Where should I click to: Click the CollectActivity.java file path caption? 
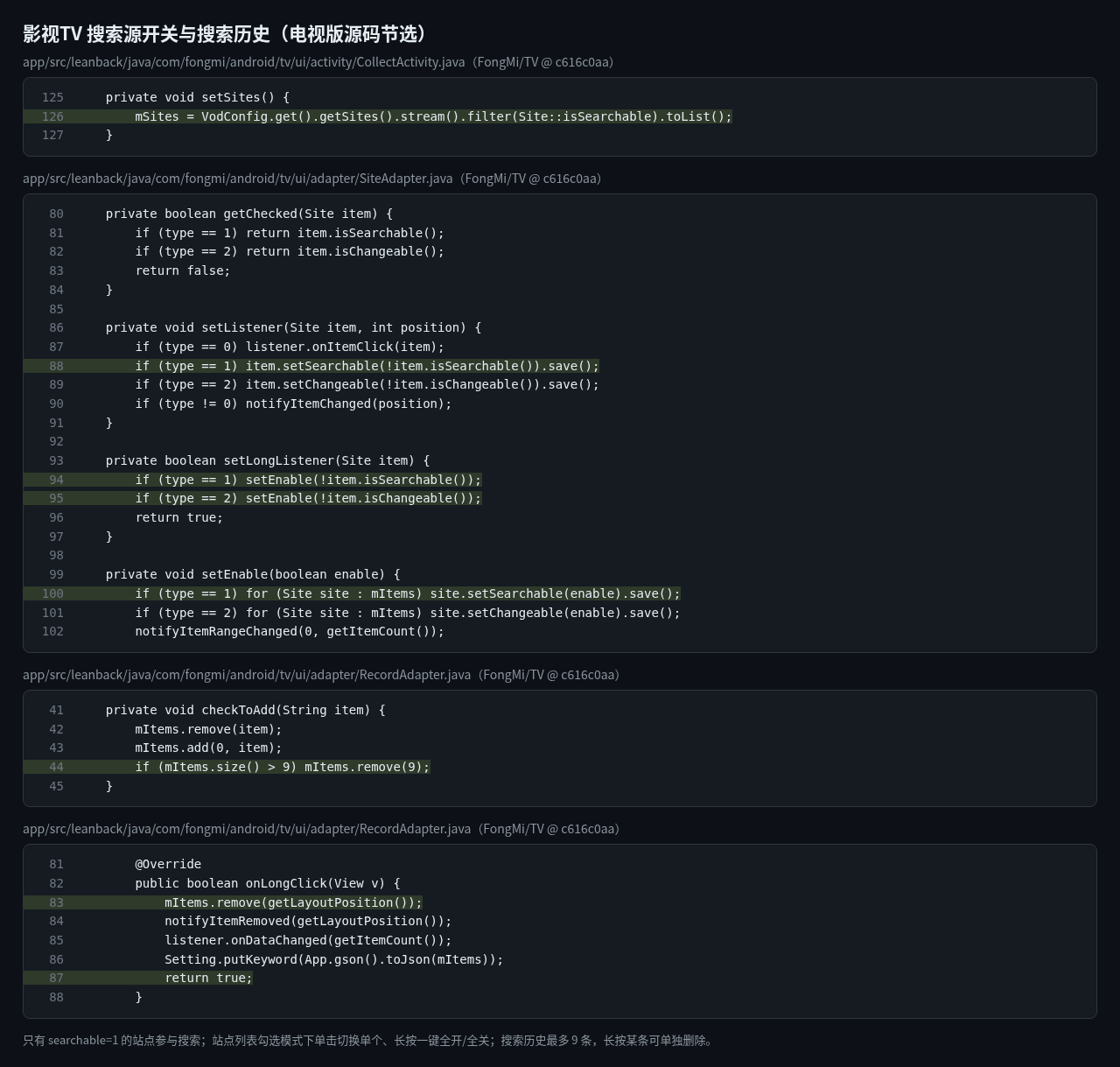click(318, 62)
